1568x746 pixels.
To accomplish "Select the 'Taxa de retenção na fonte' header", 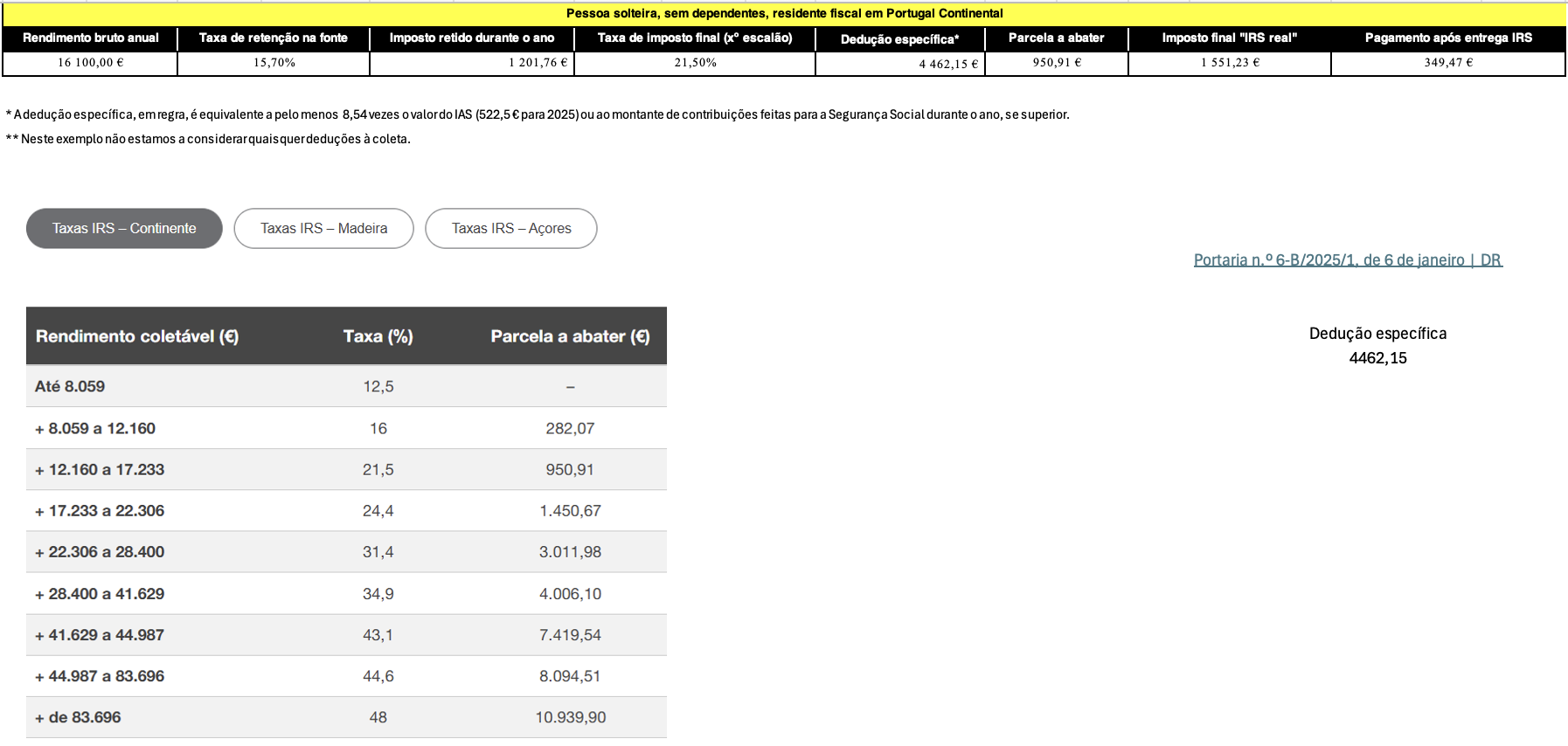I will coord(274,38).
